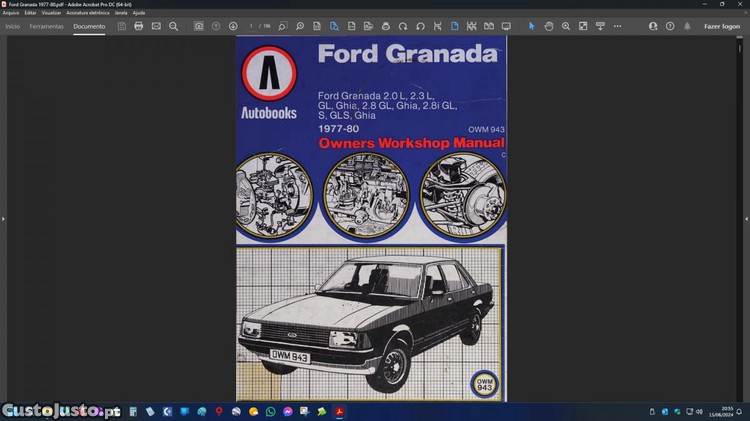This screenshot has width=750, height=421.
Task: Open the Arquivo menu
Action: [x=11, y=13]
